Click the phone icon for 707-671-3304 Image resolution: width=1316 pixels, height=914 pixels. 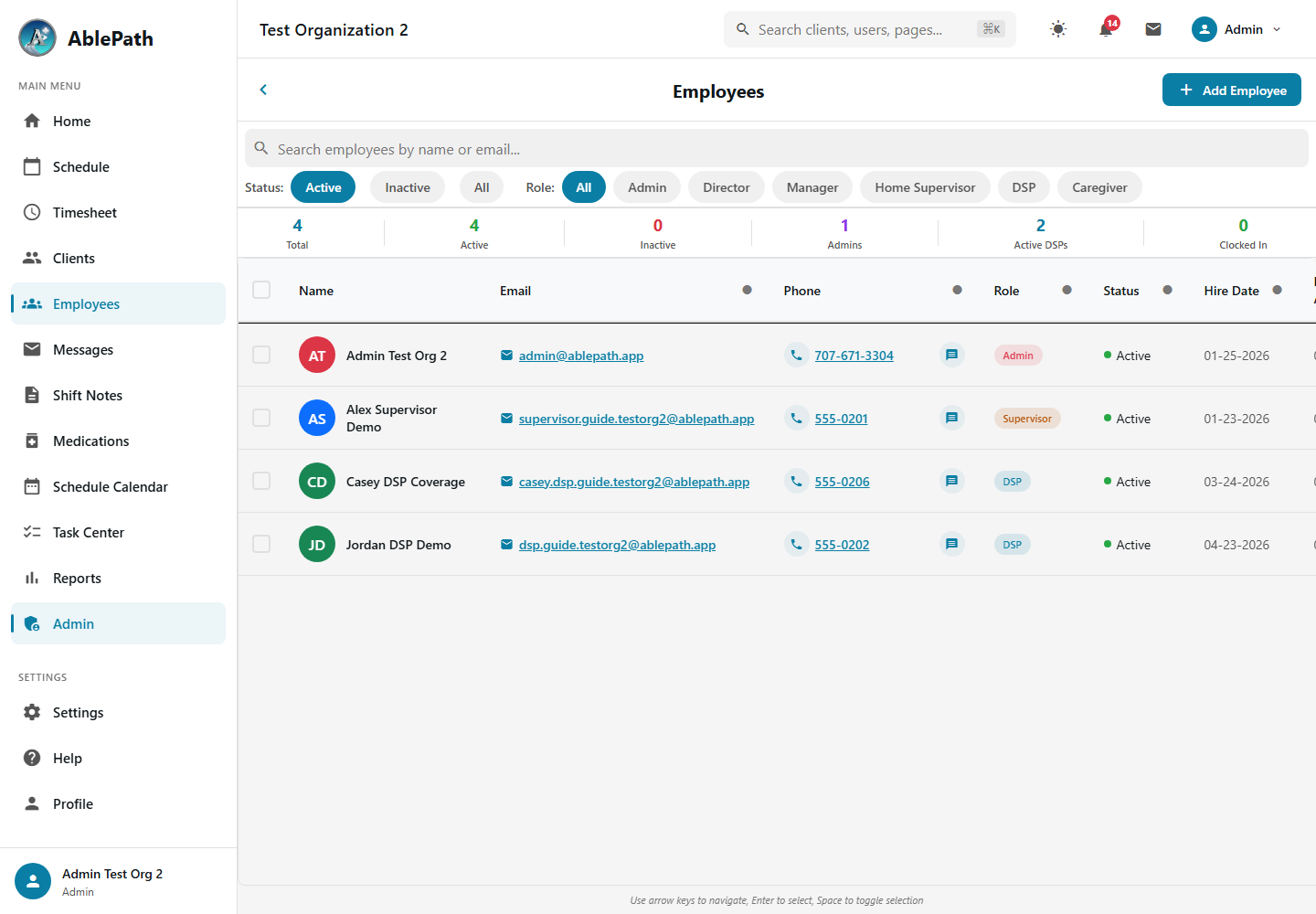pyautogui.click(x=796, y=355)
